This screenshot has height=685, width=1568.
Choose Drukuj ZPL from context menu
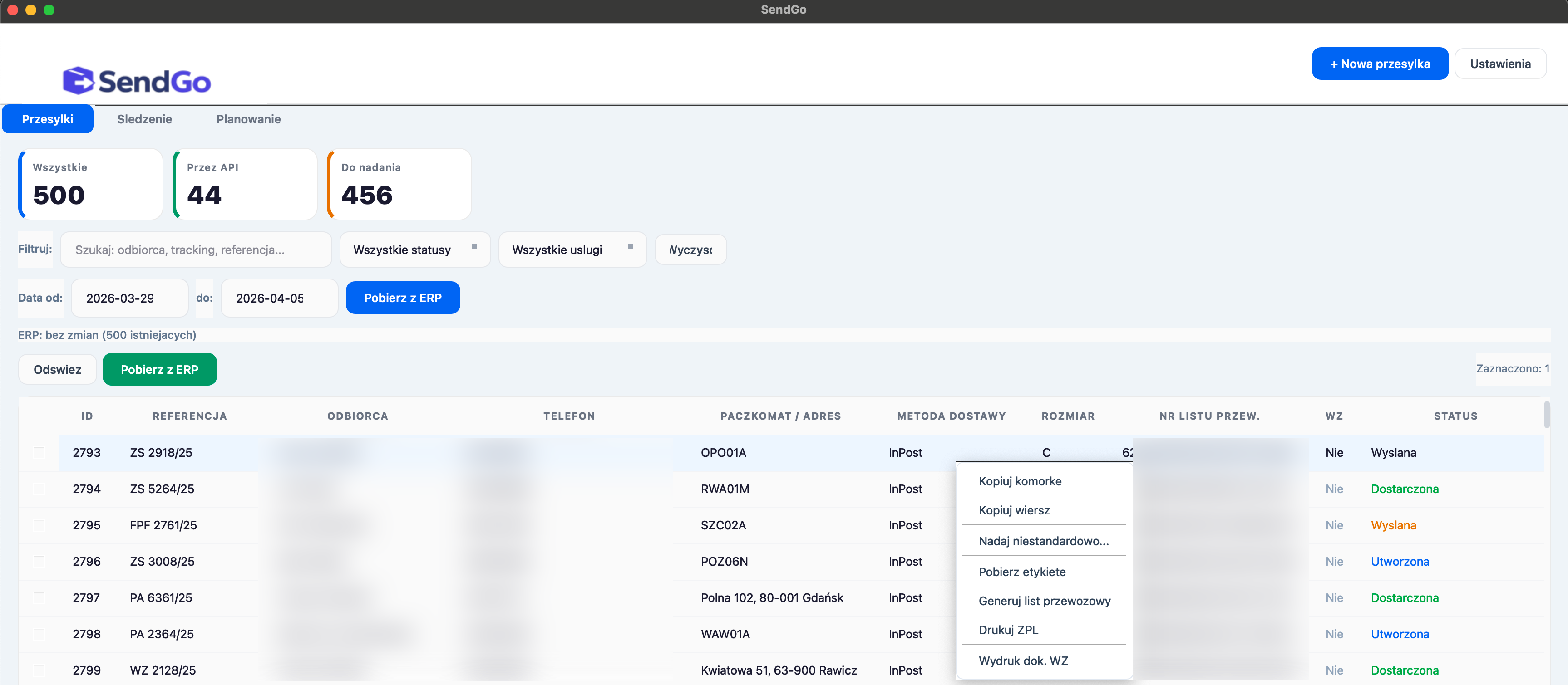[x=1044, y=630]
